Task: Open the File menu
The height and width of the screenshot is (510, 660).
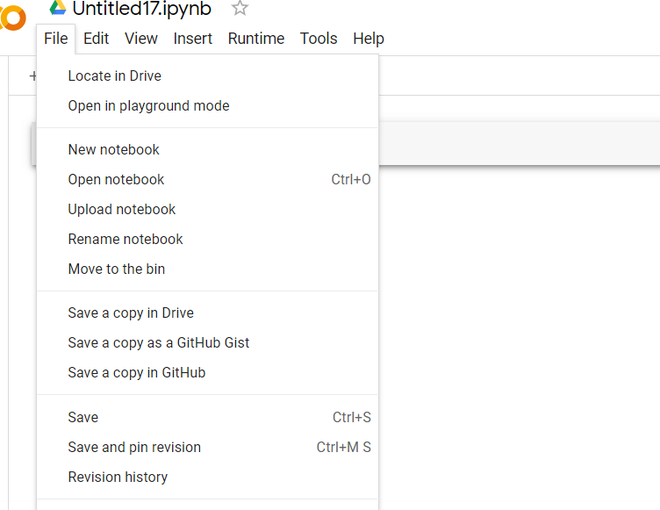Action: point(56,39)
